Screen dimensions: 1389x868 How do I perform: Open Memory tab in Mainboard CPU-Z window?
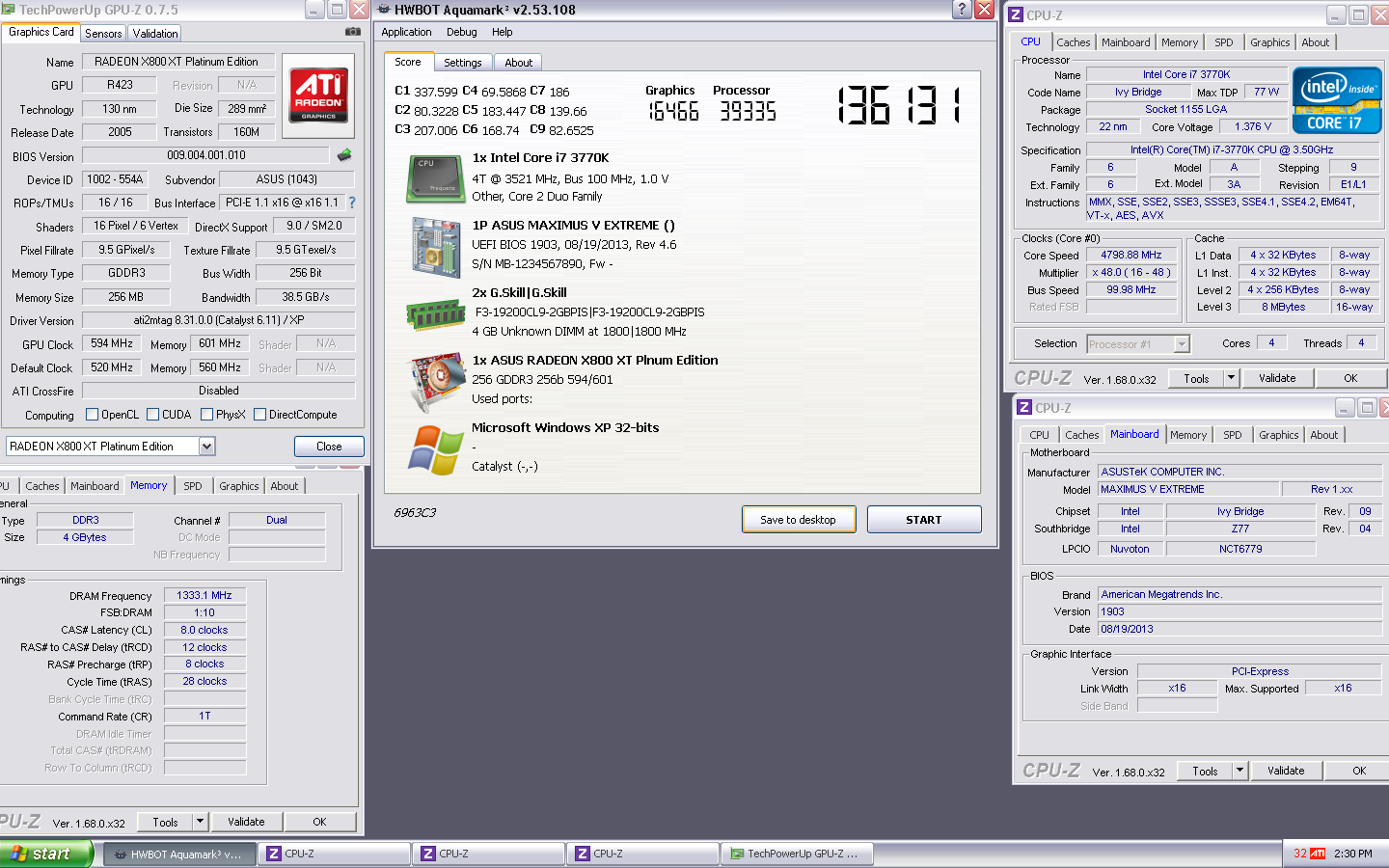click(1188, 435)
